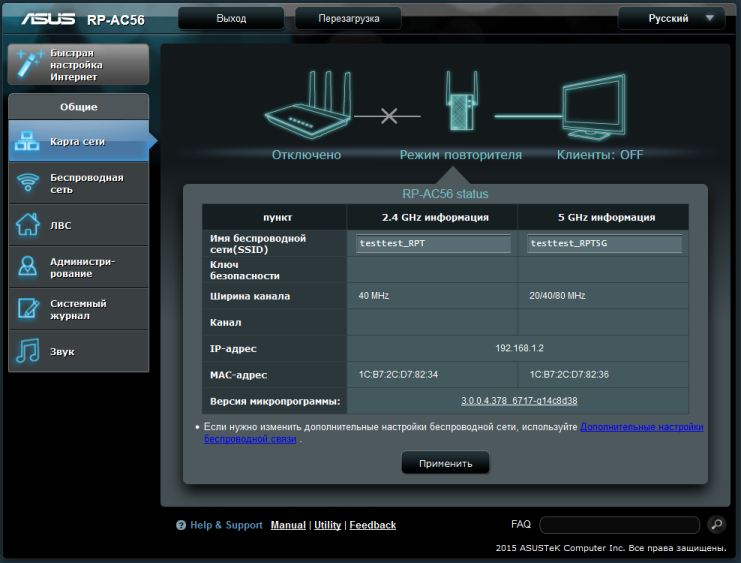This screenshot has width=741, height=563.
Task: Click the FAQ search input field
Action: (620, 525)
